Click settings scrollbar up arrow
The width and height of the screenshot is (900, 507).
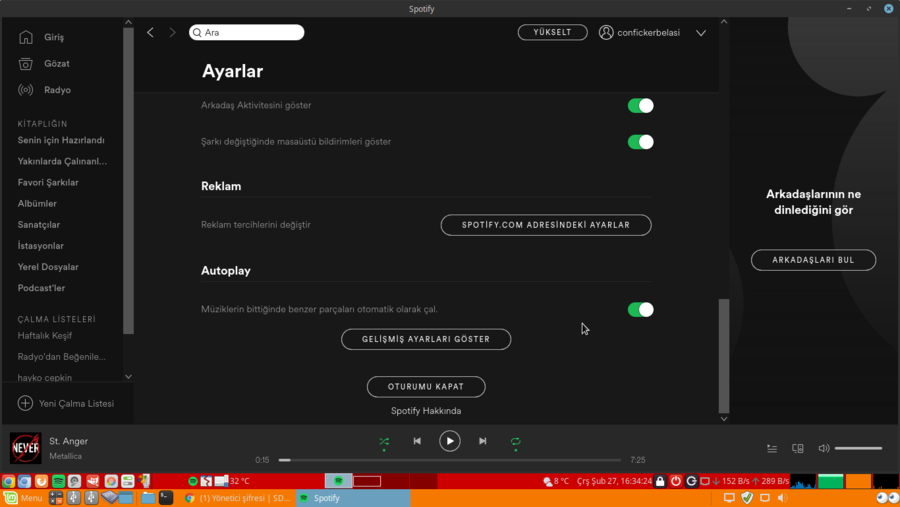coord(724,22)
